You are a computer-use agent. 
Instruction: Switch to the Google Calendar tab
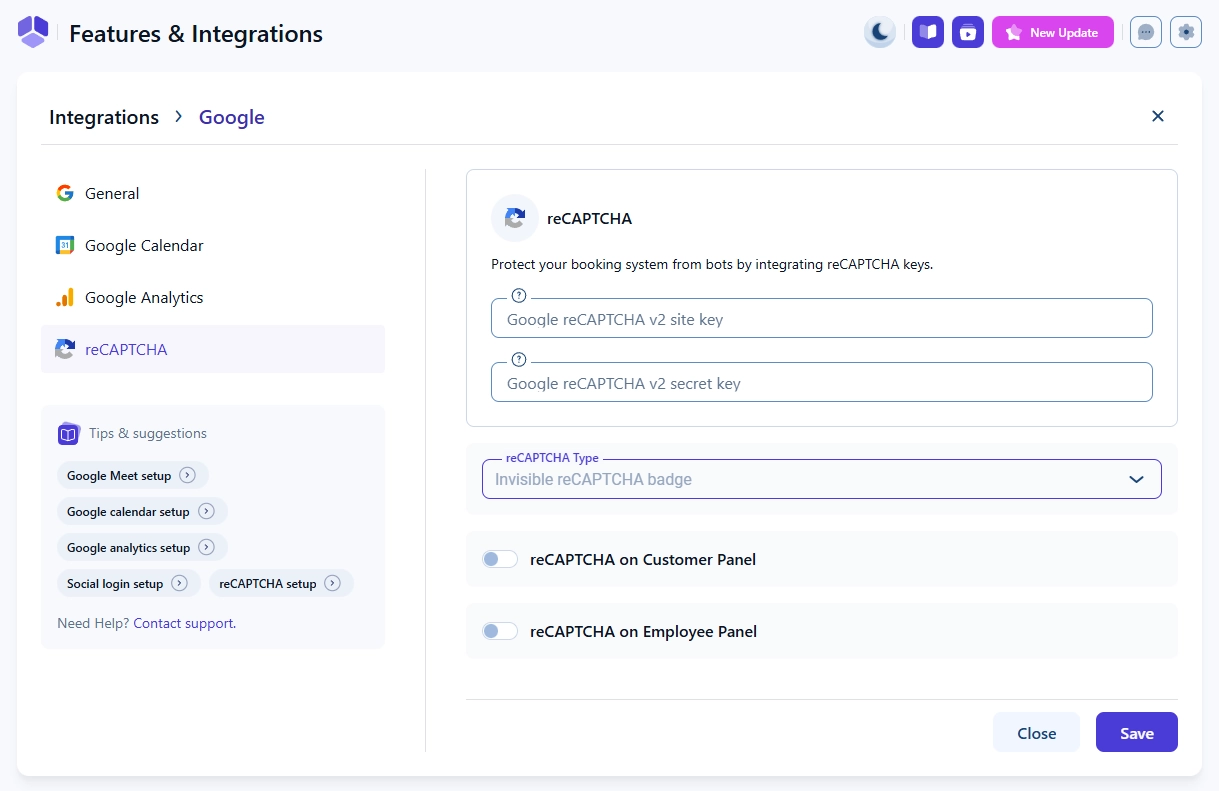coord(144,246)
